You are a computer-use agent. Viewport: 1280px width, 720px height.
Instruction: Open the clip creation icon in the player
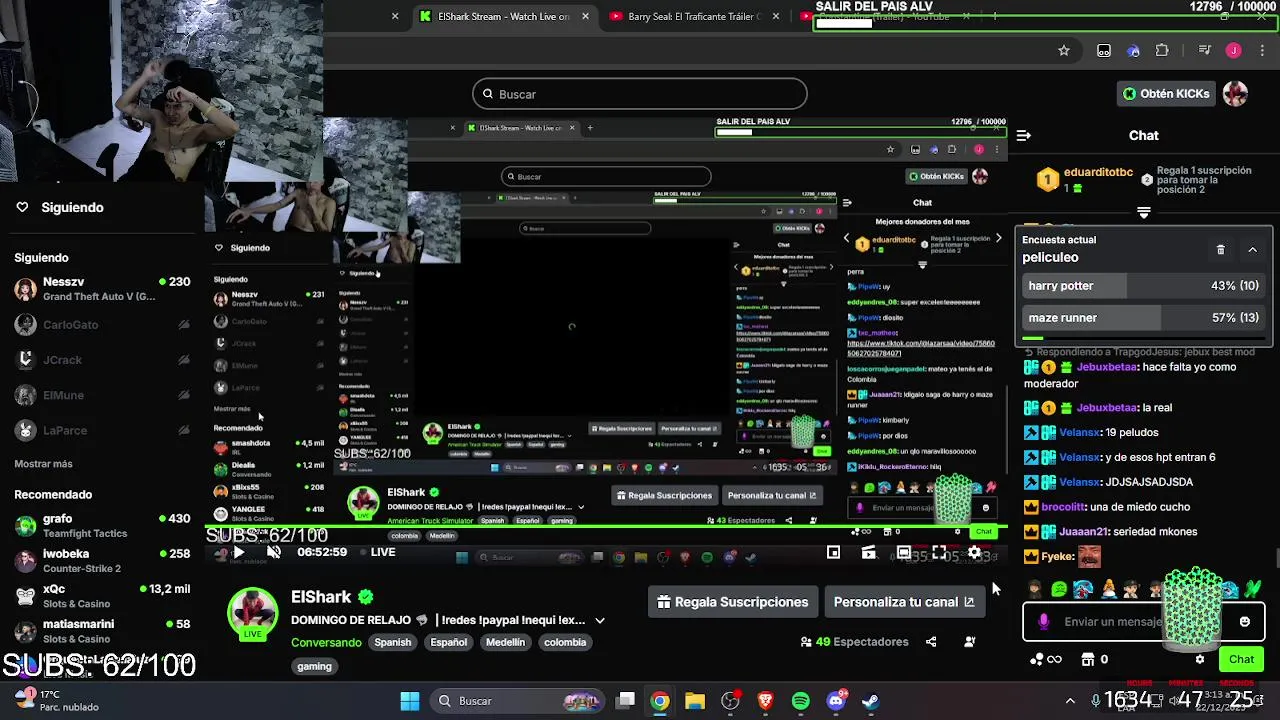(868, 553)
